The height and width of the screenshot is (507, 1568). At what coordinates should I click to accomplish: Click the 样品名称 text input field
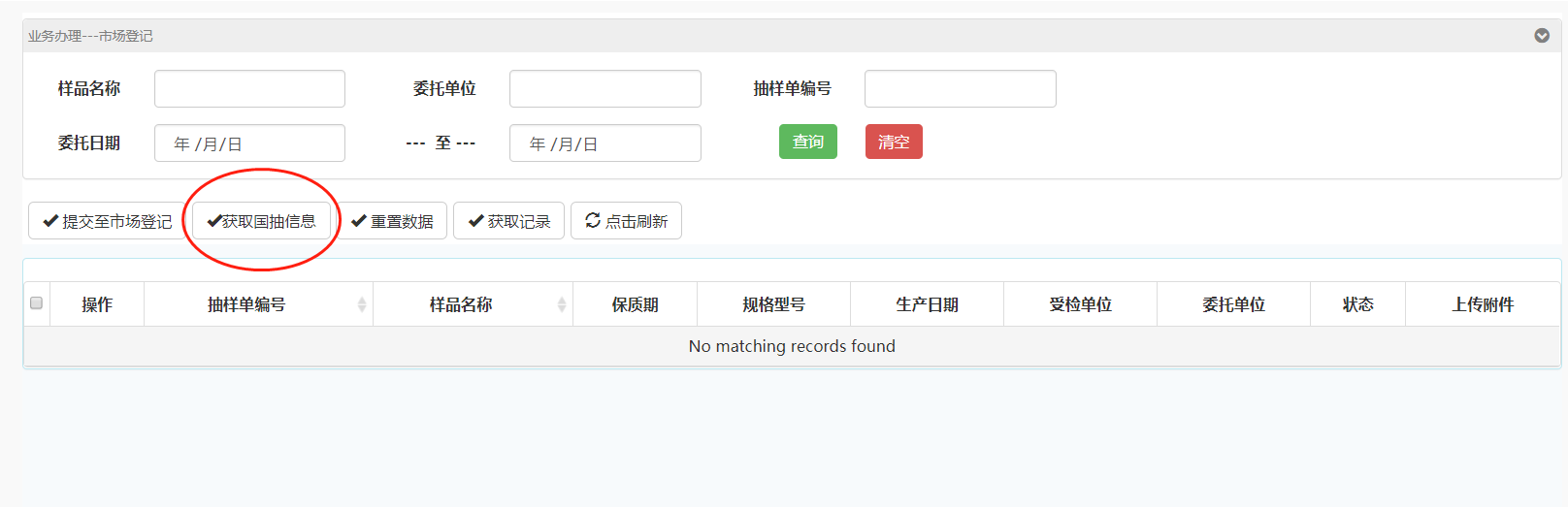coord(249,89)
